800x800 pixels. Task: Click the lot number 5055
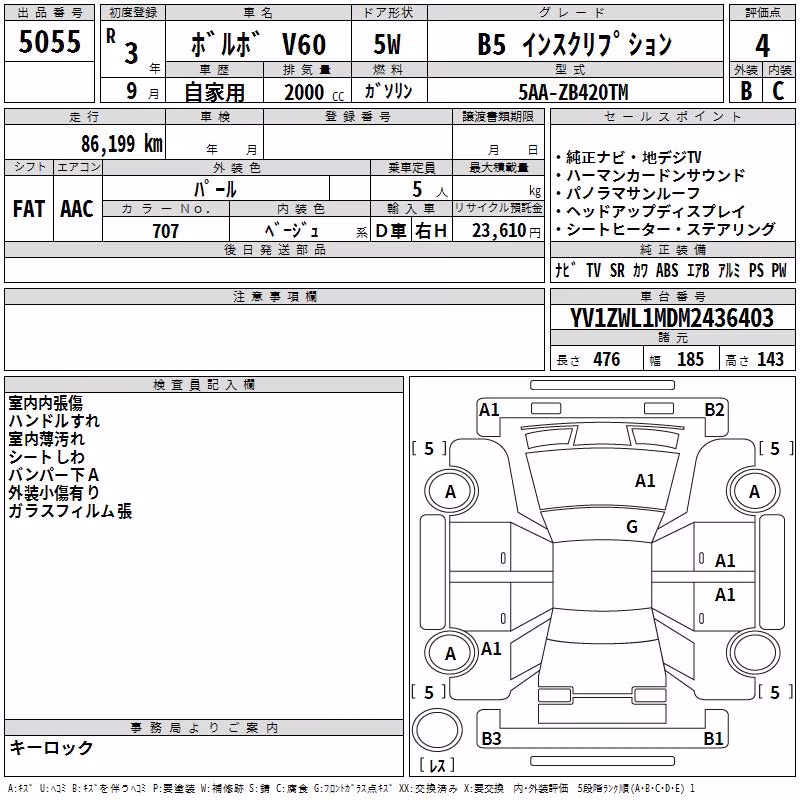(49, 41)
